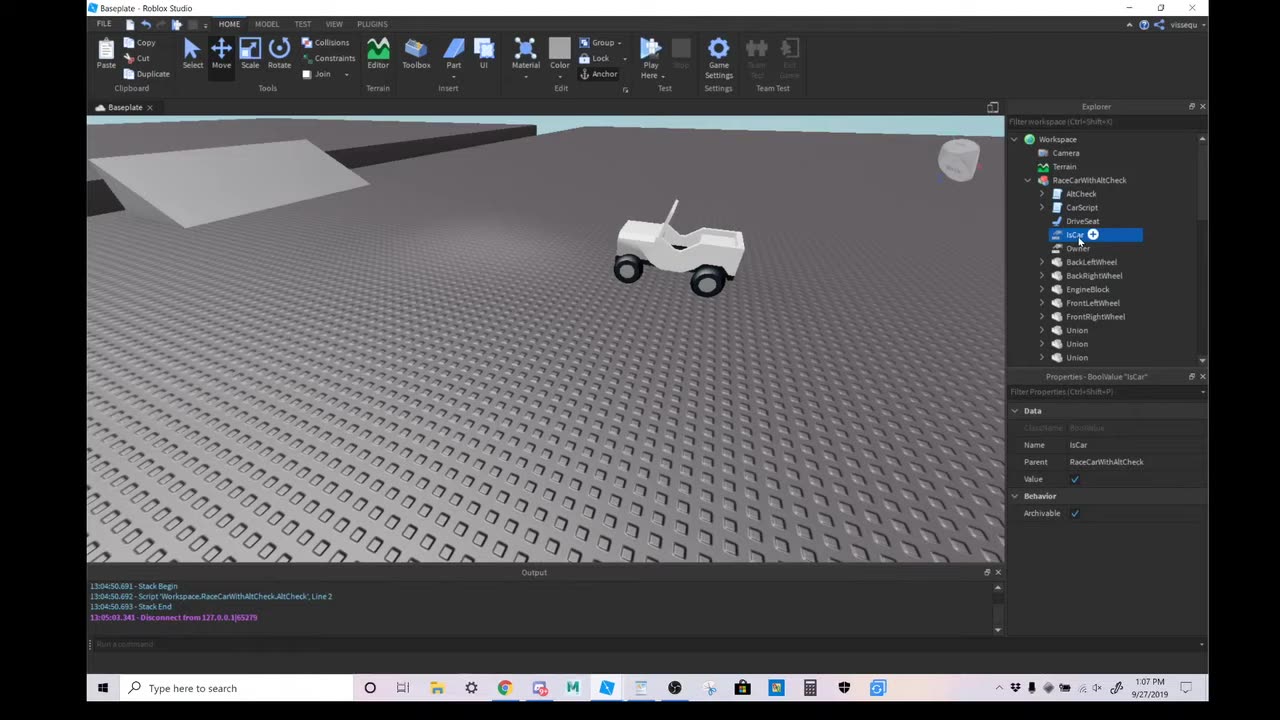Switch to the MODEL ribbon tab
Screen dimensions: 1280x720
(x=266, y=24)
